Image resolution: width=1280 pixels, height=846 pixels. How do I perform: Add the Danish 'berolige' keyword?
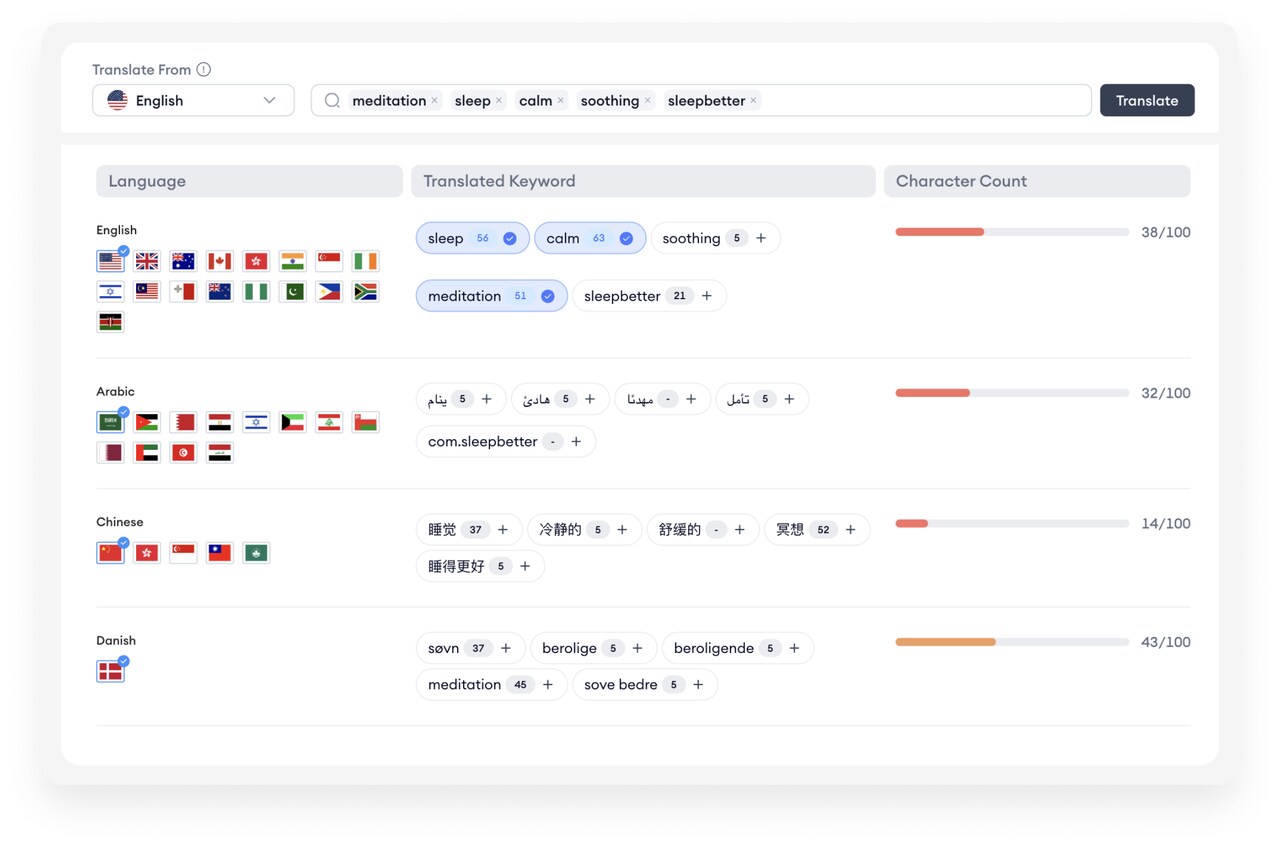[x=637, y=648]
